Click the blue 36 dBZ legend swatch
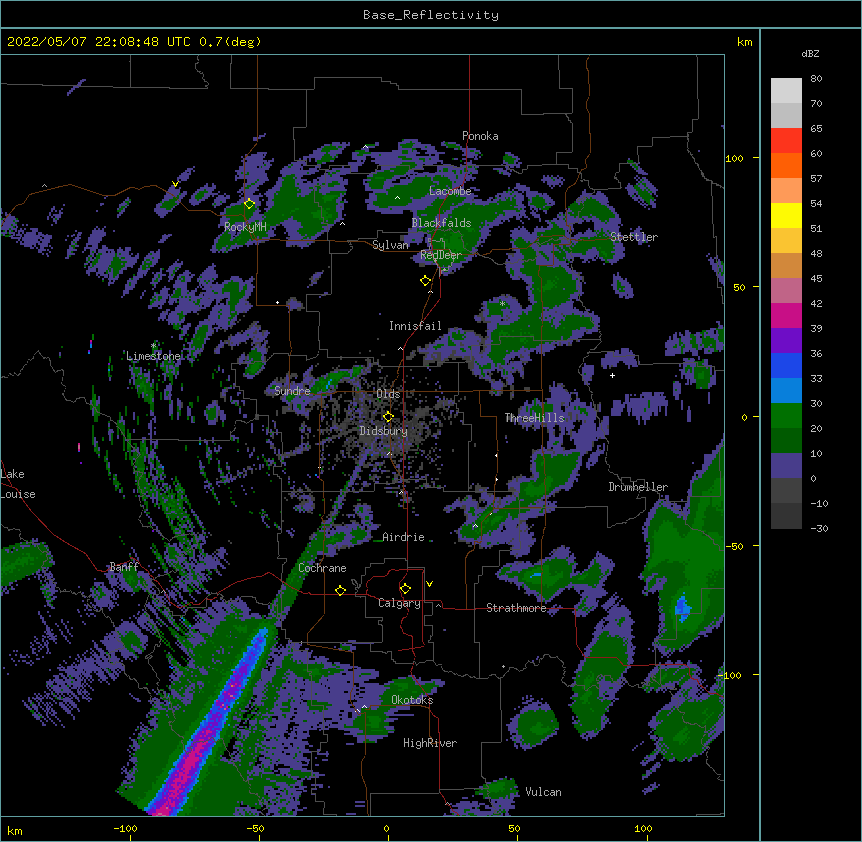This screenshot has height=842, width=862. [786, 365]
